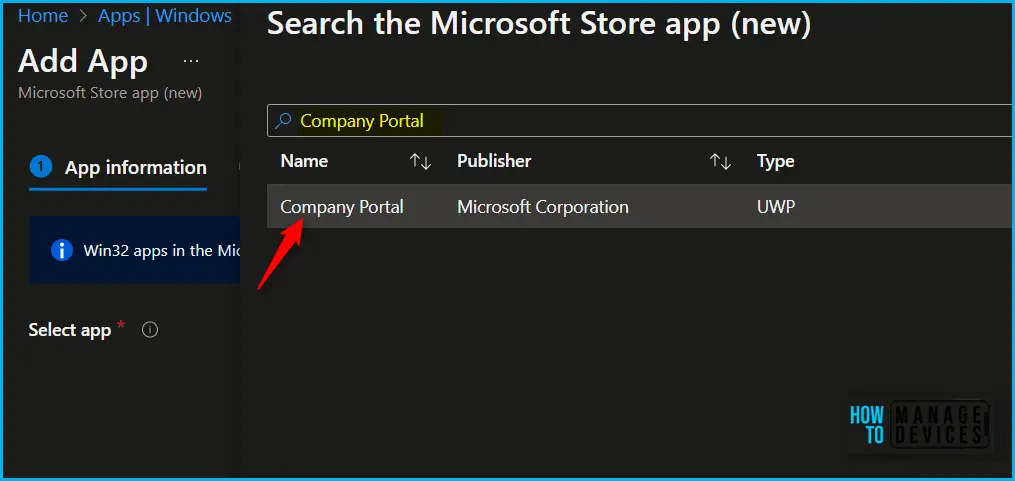Click the info icon beside Select app
1015x481 pixels.
pyautogui.click(x=150, y=330)
